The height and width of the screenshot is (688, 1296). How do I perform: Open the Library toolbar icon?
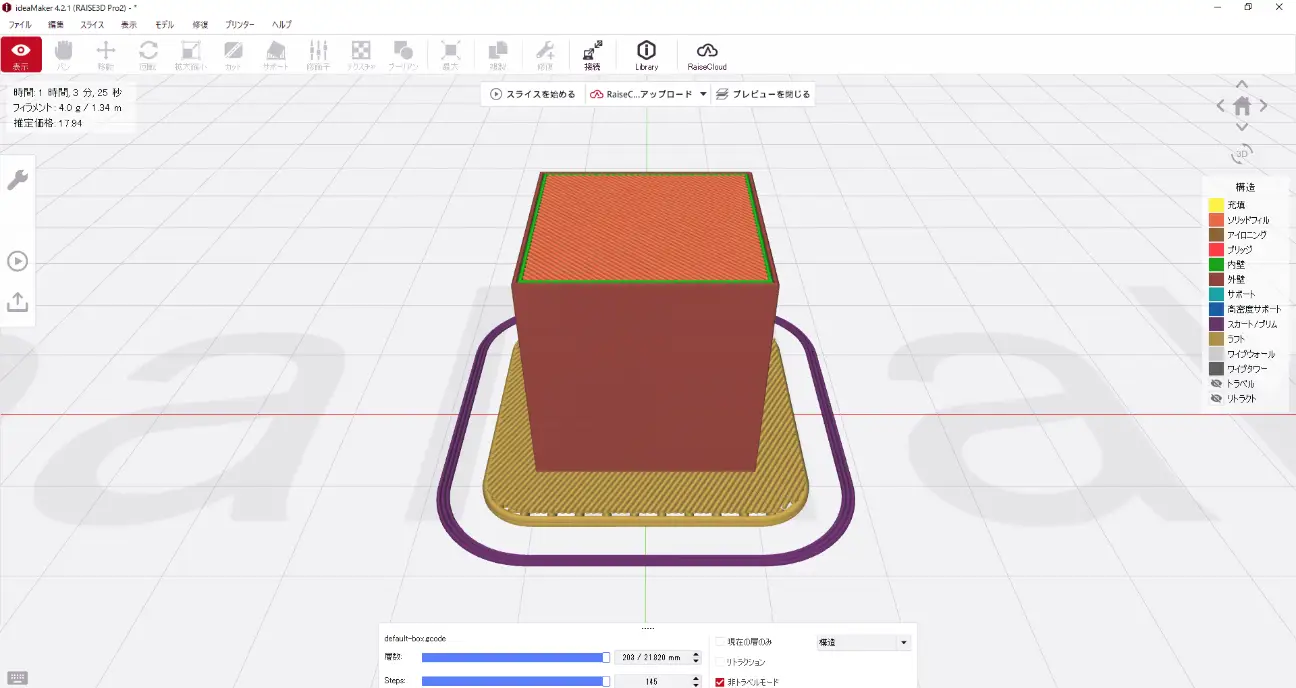[x=646, y=54]
